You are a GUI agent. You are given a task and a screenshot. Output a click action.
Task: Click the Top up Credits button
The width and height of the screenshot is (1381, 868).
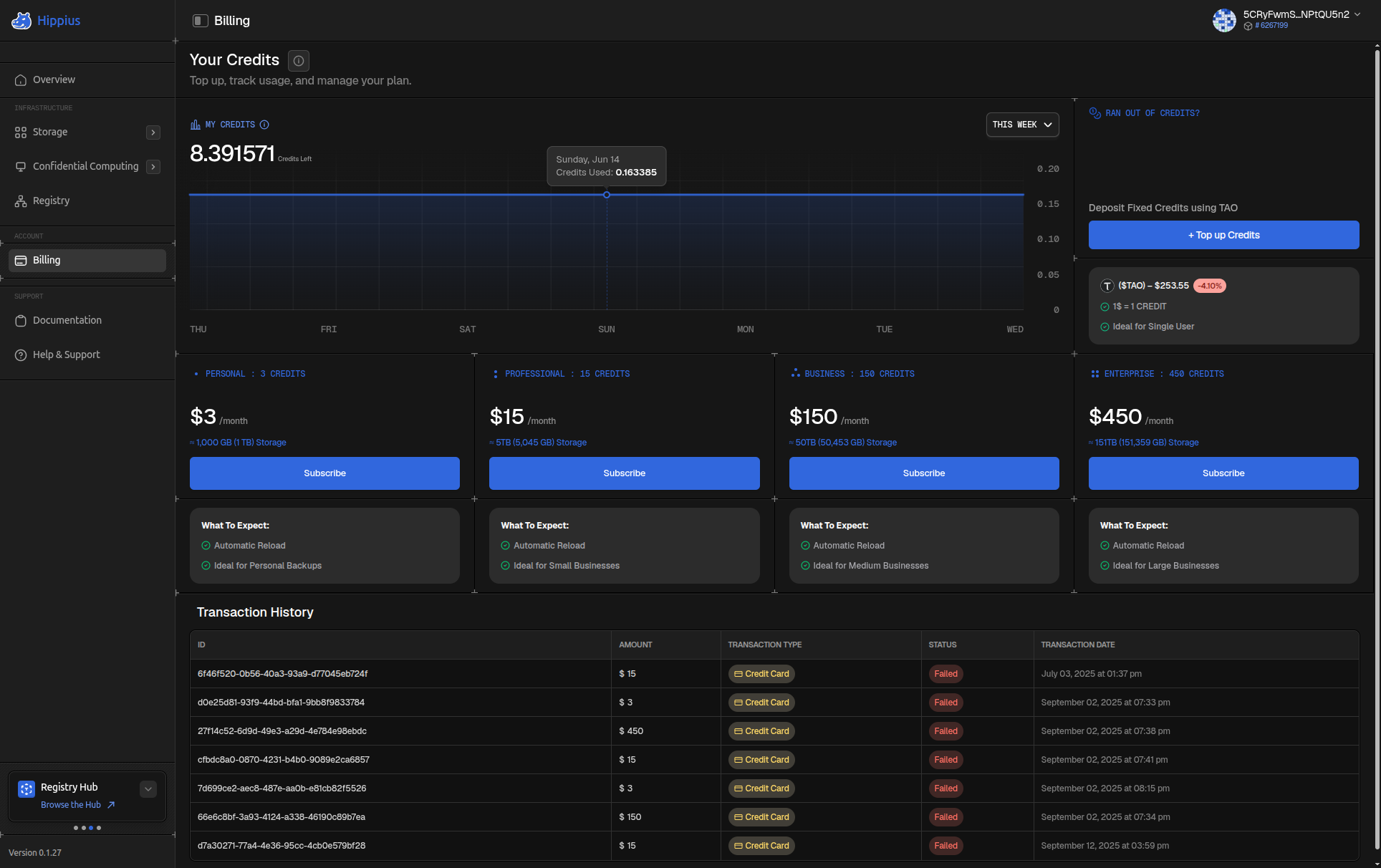tap(1223, 235)
